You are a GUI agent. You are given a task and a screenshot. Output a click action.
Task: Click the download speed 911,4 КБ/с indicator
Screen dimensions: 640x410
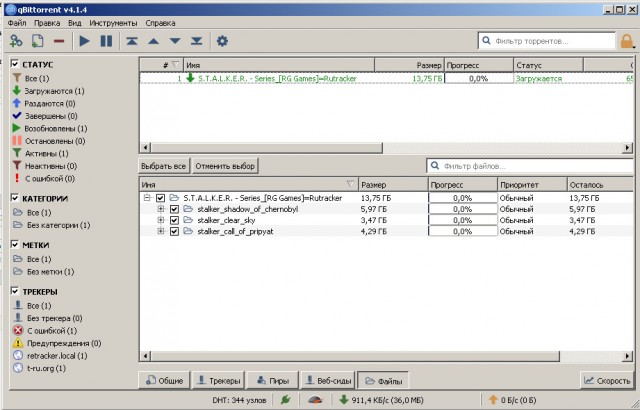[381, 400]
